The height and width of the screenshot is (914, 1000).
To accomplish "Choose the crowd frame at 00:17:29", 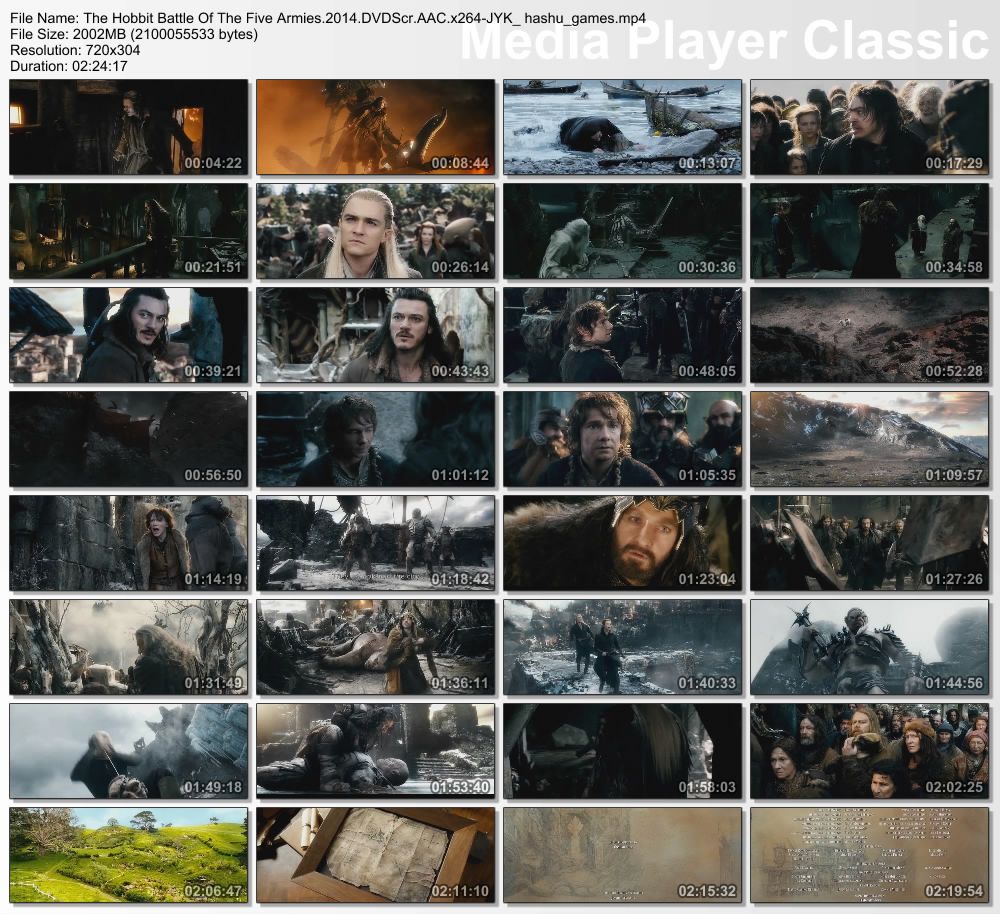I will (869, 127).
